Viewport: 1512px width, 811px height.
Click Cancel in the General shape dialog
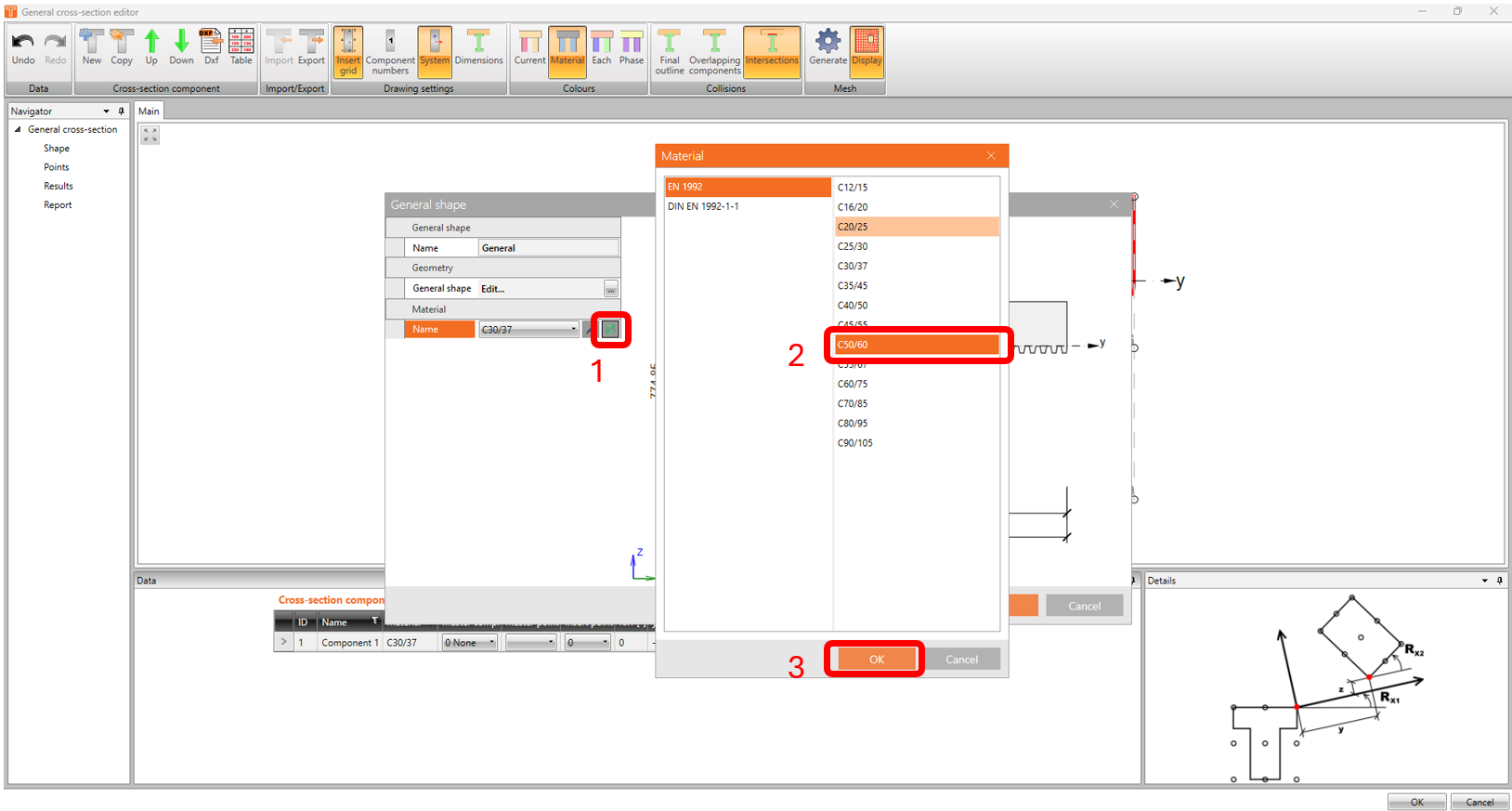click(x=1085, y=606)
